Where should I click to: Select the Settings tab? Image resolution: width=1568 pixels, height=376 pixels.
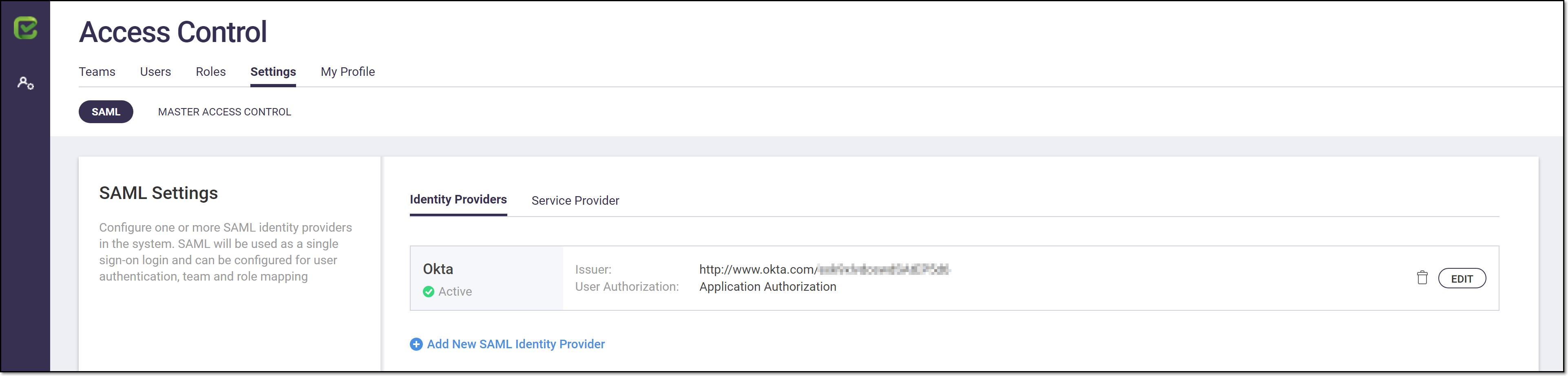[x=273, y=72]
